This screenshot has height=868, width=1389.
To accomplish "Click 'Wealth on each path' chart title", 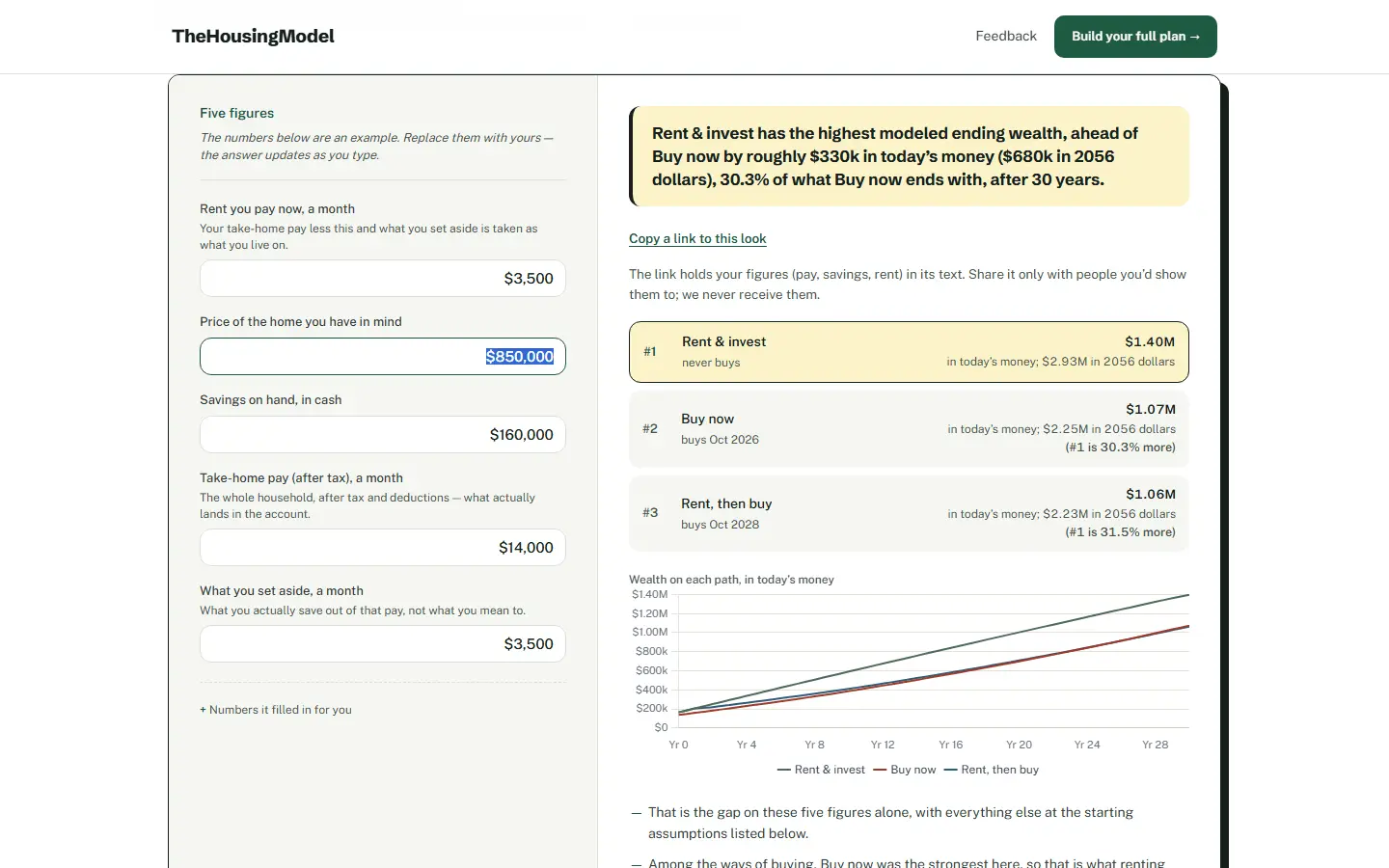I will click(x=731, y=580).
